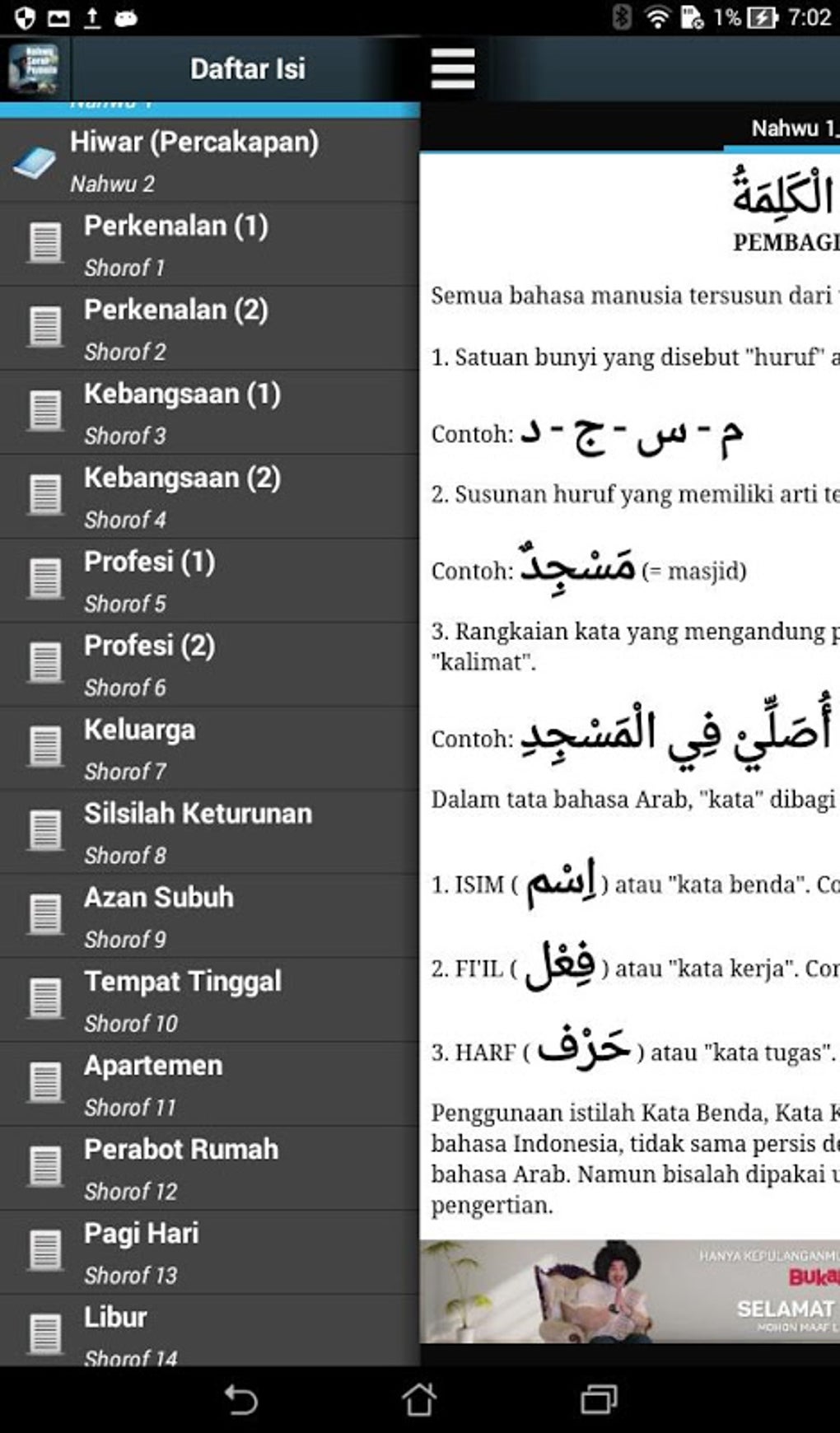Open the Profesi (1) lesson
This screenshot has height=1433, width=840.
coord(209,581)
